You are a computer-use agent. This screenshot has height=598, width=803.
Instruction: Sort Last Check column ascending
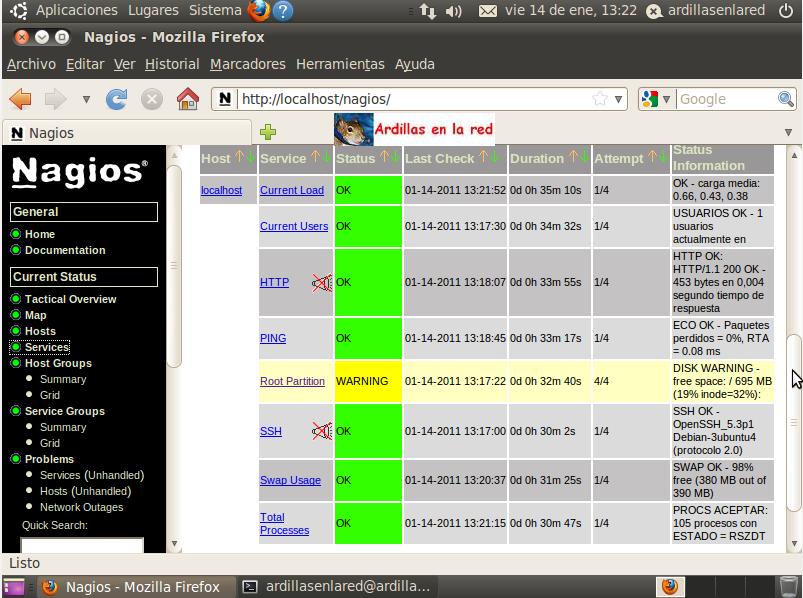tap(483, 157)
